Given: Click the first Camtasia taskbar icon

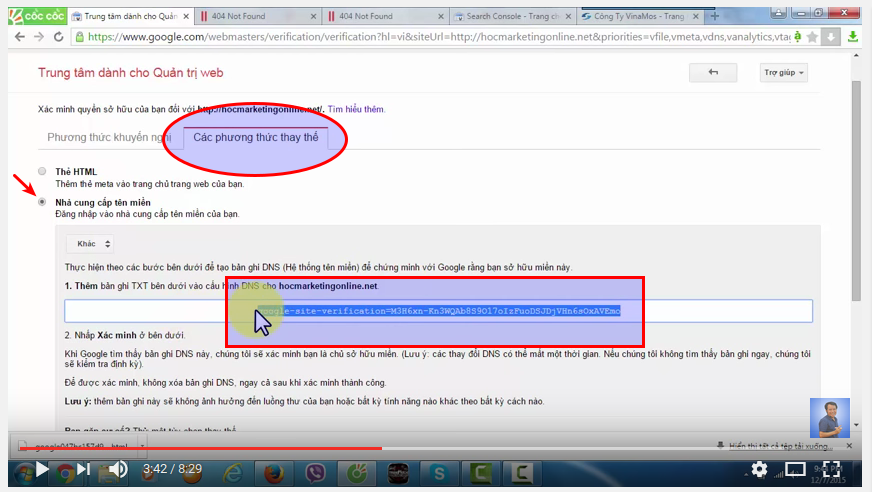Looking at the screenshot, I should (480, 473).
